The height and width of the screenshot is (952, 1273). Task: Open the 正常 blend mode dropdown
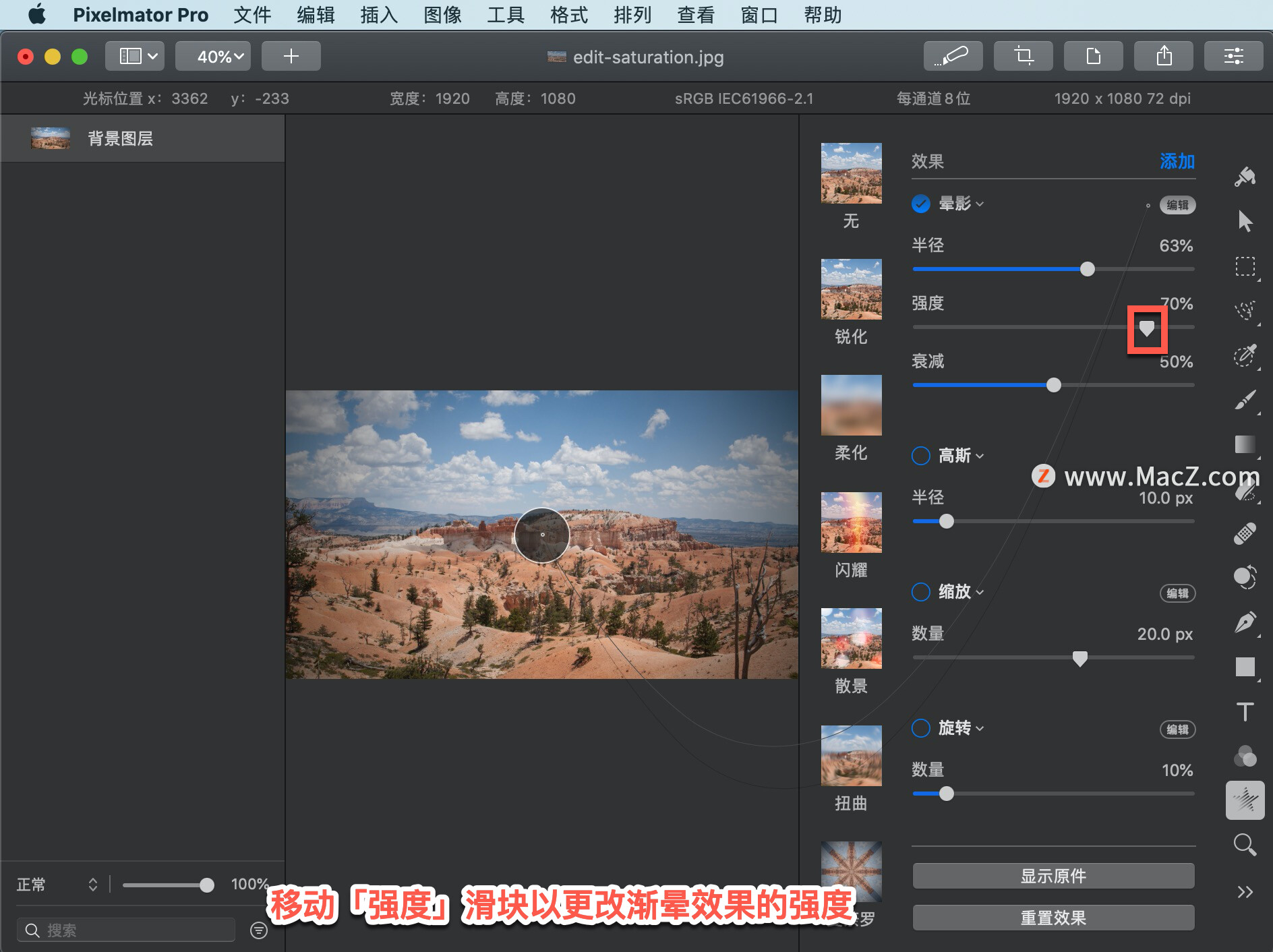coord(57,884)
